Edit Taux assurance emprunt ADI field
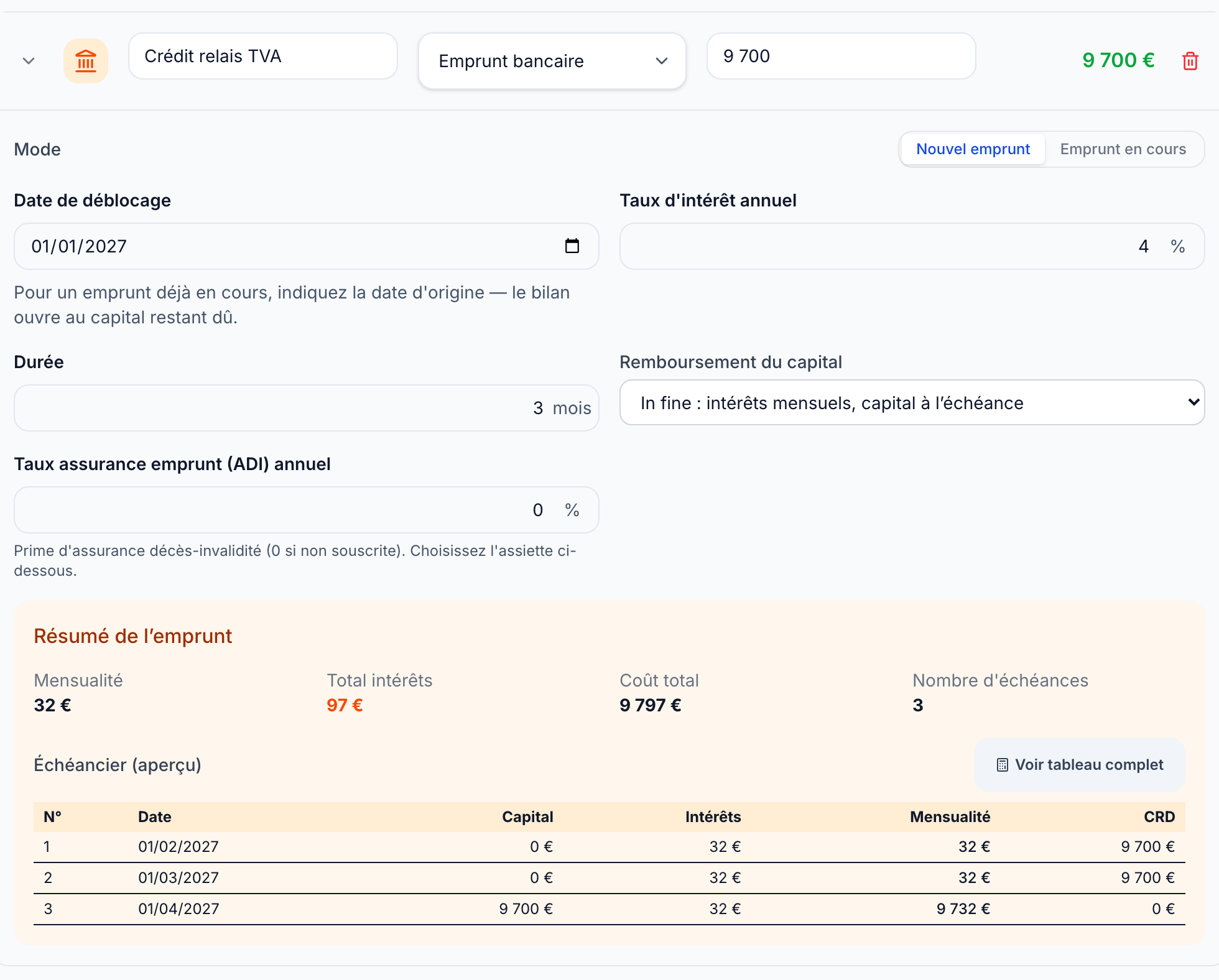Screen dimensions: 1219x980 pyautogui.click(x=307, y=510)
